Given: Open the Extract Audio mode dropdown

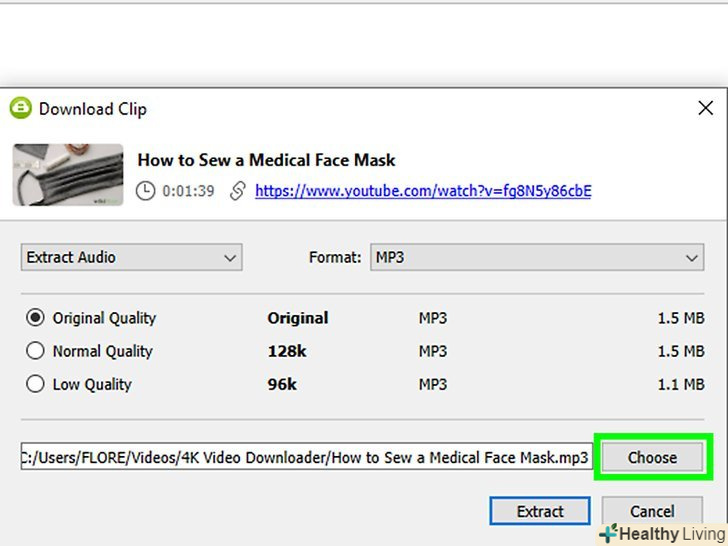Looking at the screenshot, I should coord(131,257).
